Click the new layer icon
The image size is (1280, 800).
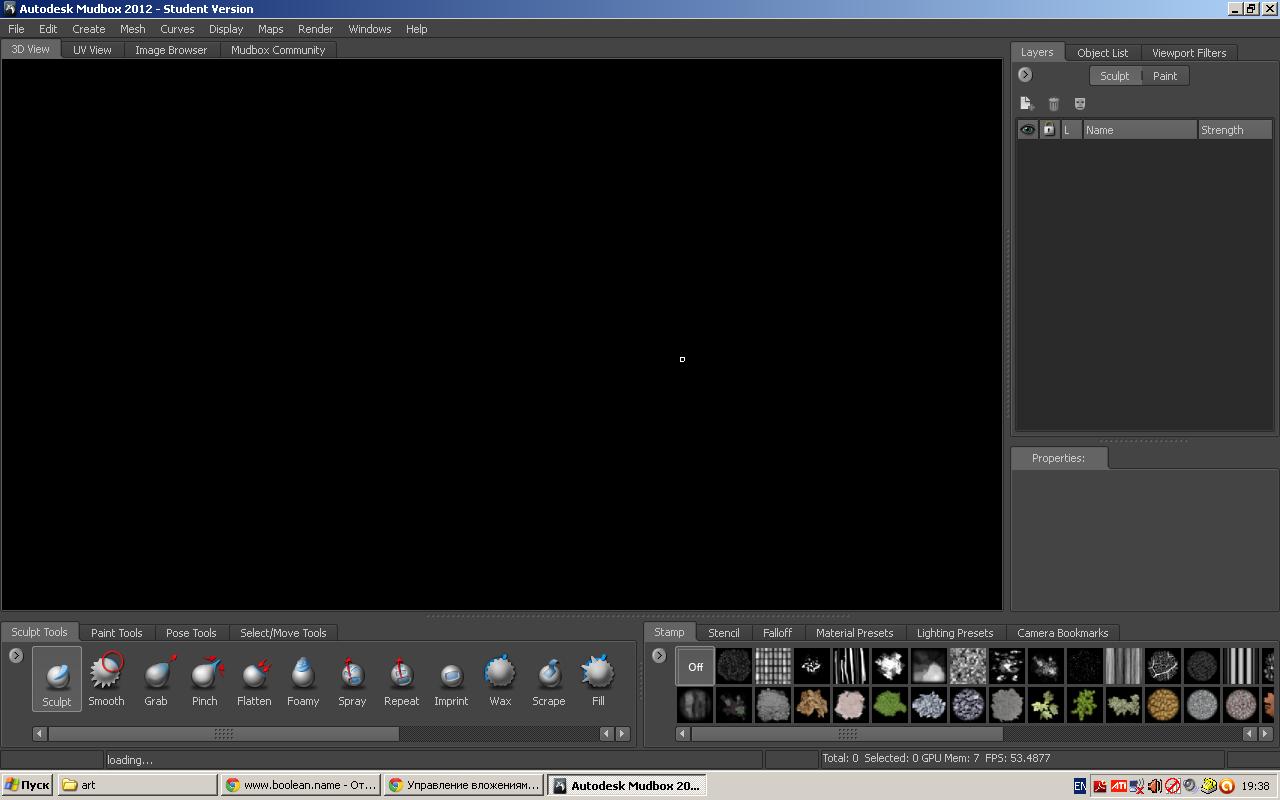coord(1026,103)
